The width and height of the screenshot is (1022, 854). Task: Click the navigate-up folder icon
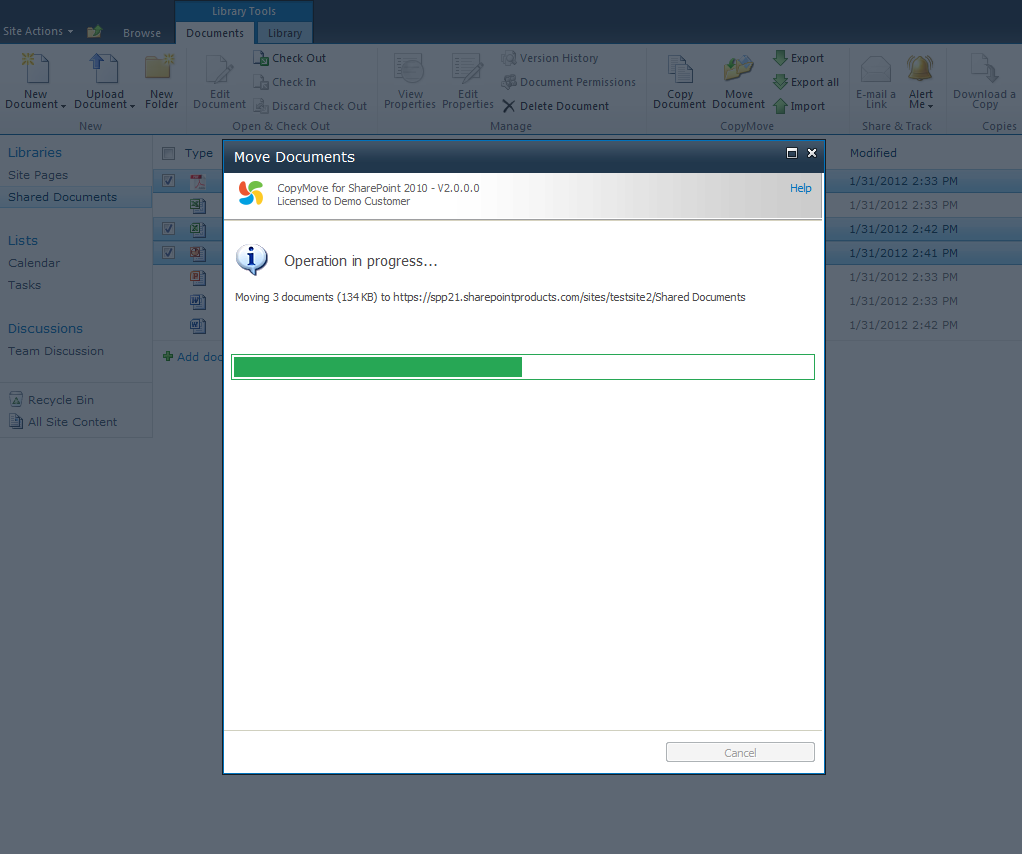coord(95,31)
